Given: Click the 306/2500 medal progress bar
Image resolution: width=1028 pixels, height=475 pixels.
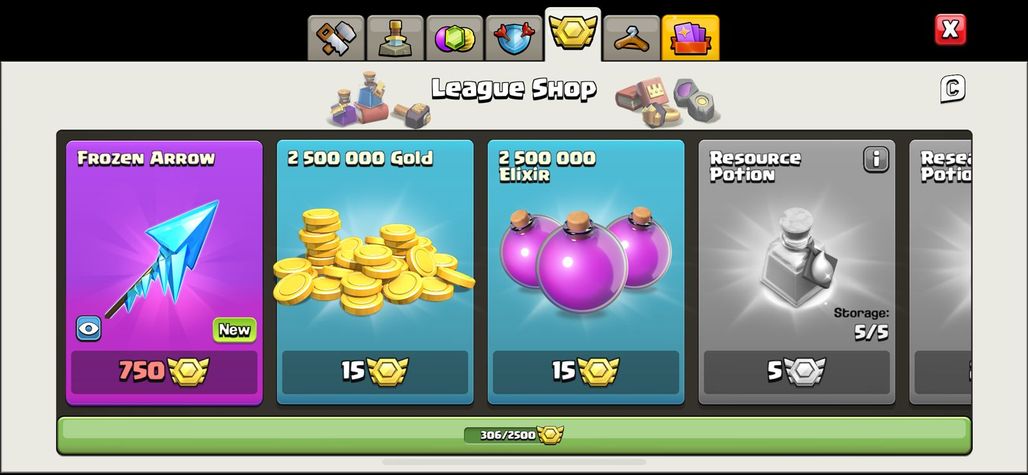Looking at the screenshot, I should (514, 435).
